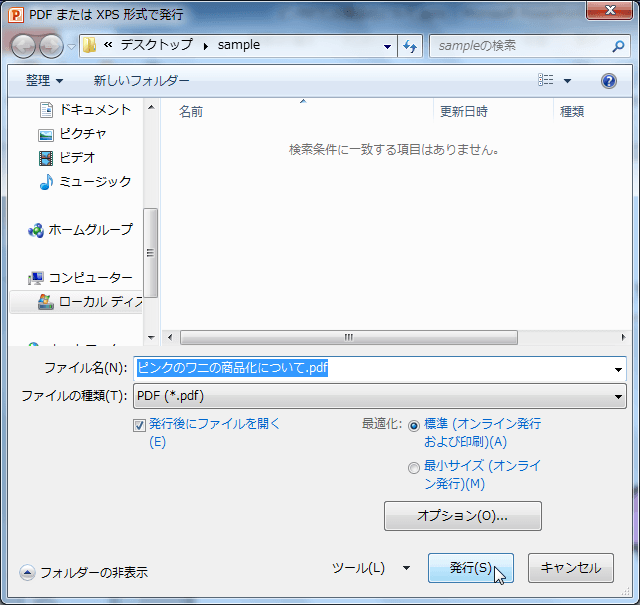This screenshot has width=640, height=605.
Task: Toggle 発行後にファイルを開く checkbox
Action: (139, 425)
